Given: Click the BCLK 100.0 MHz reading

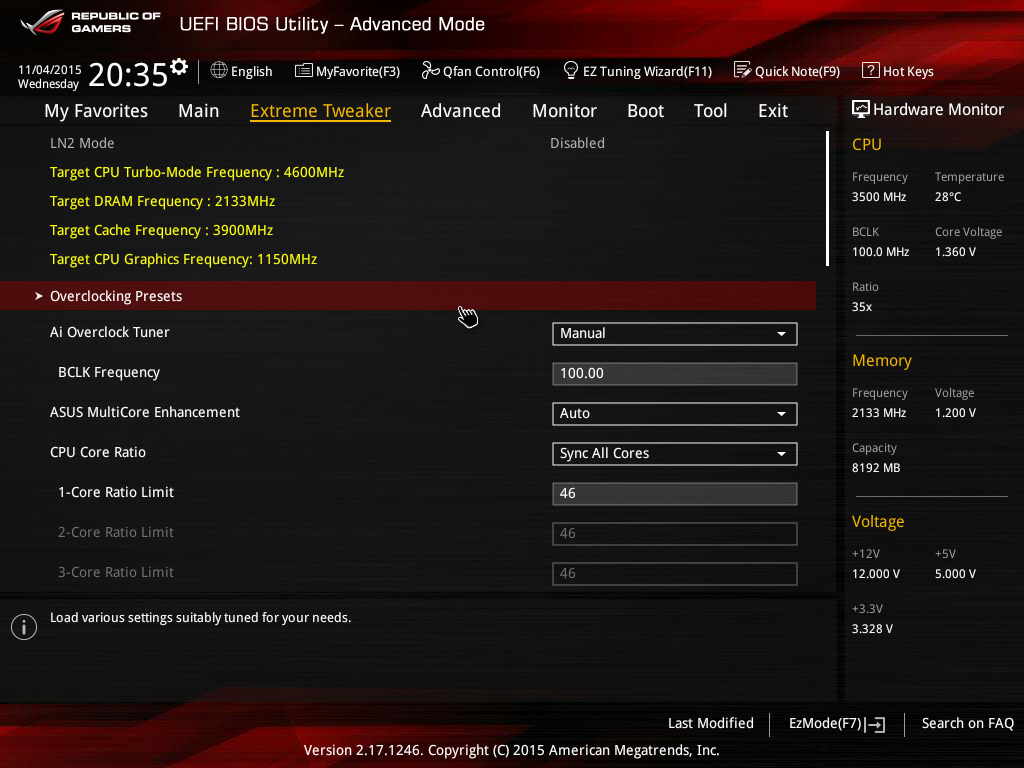Looking at the screenshot, I should pyautogui.click(x=880, y=251).
